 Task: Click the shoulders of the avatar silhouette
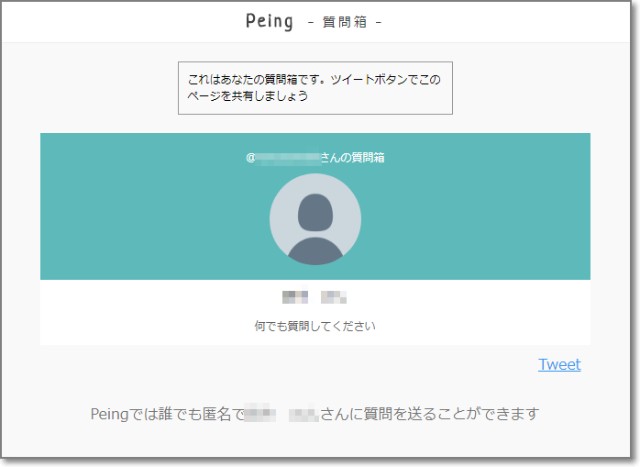click(315, 250)
